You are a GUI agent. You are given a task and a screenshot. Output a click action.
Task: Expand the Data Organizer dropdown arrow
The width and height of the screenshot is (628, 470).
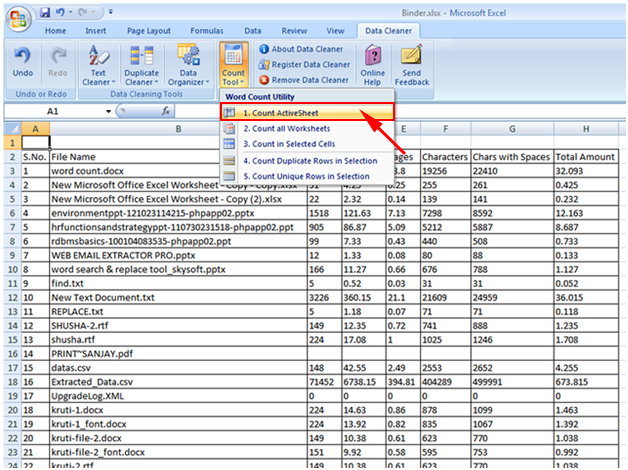coord(207,82)
